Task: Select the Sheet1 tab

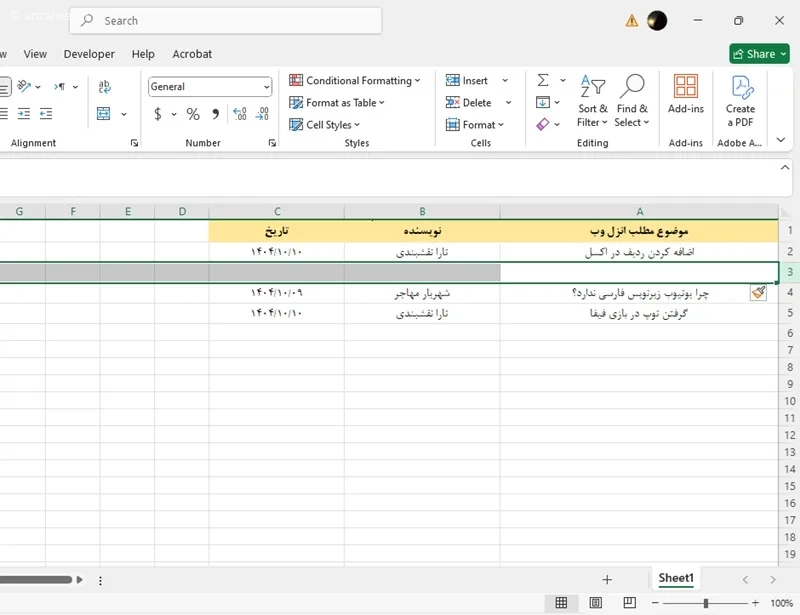Action: pos(676,578)
